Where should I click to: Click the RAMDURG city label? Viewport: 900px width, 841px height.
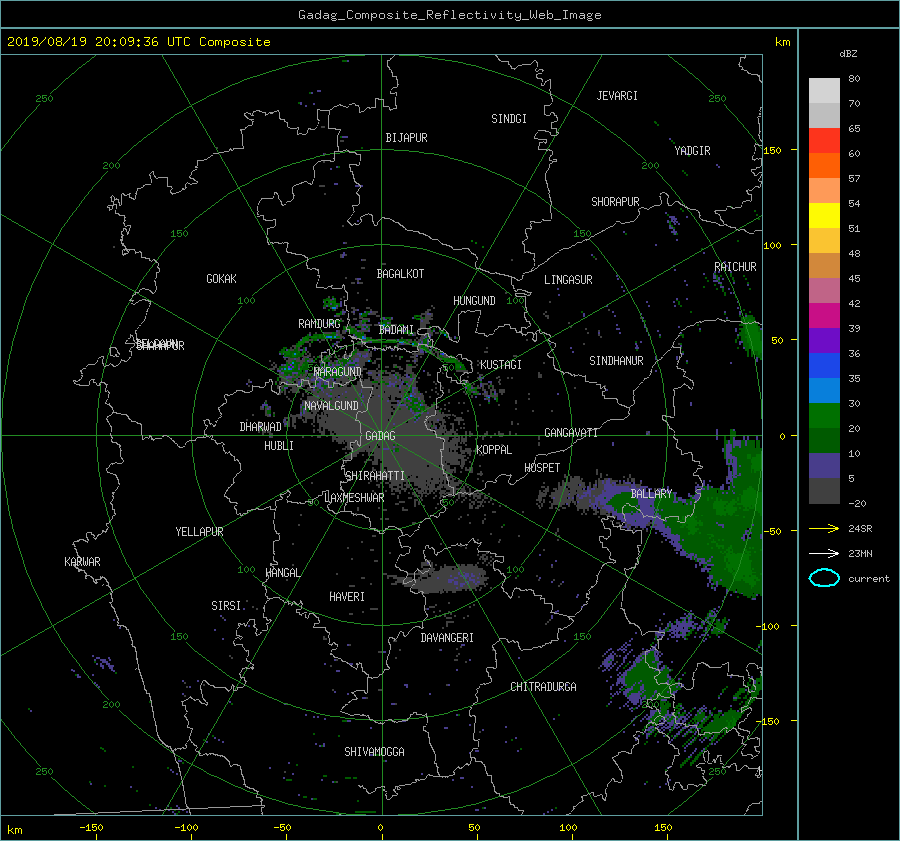(319, 324)
